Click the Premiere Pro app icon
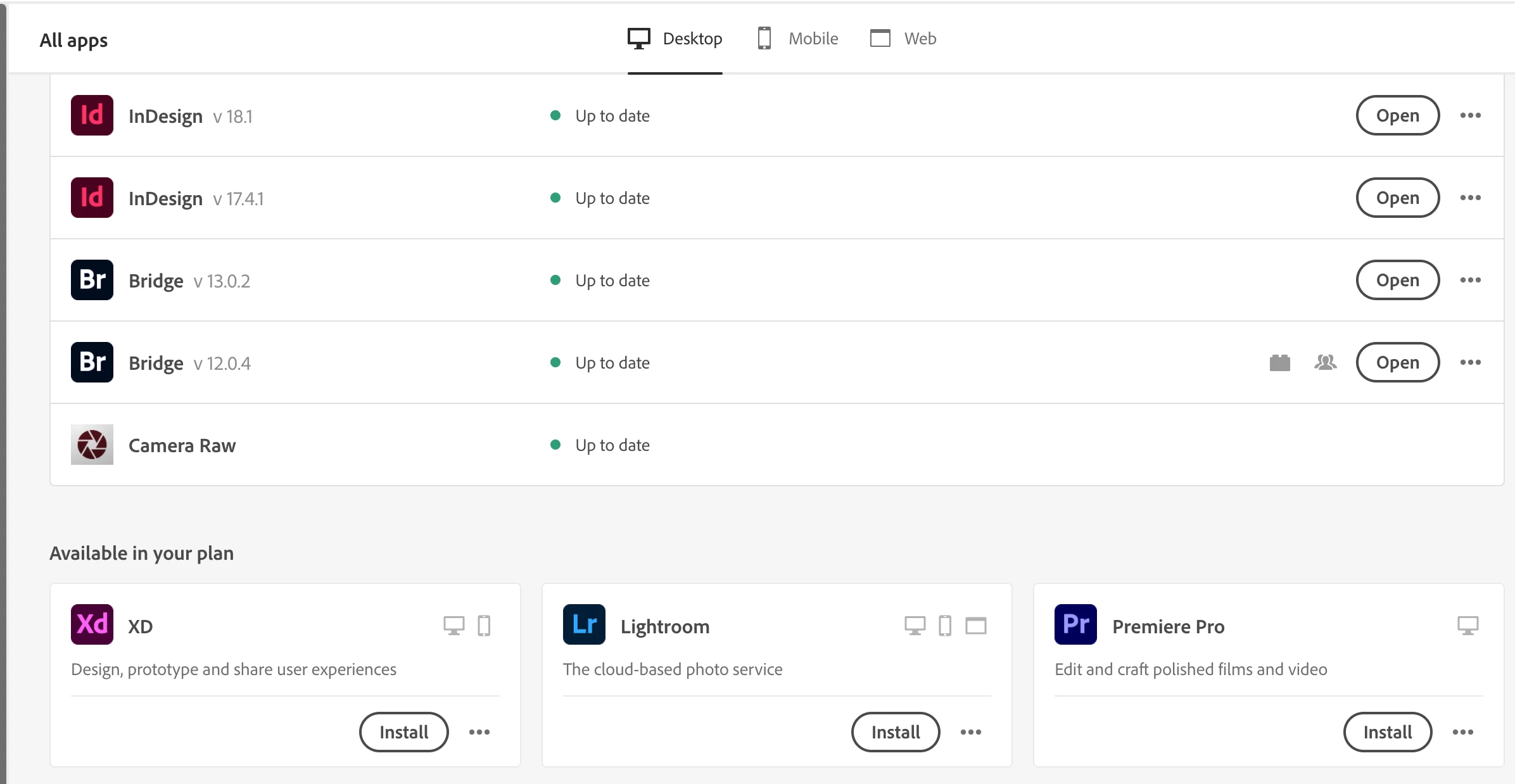 1075,624
